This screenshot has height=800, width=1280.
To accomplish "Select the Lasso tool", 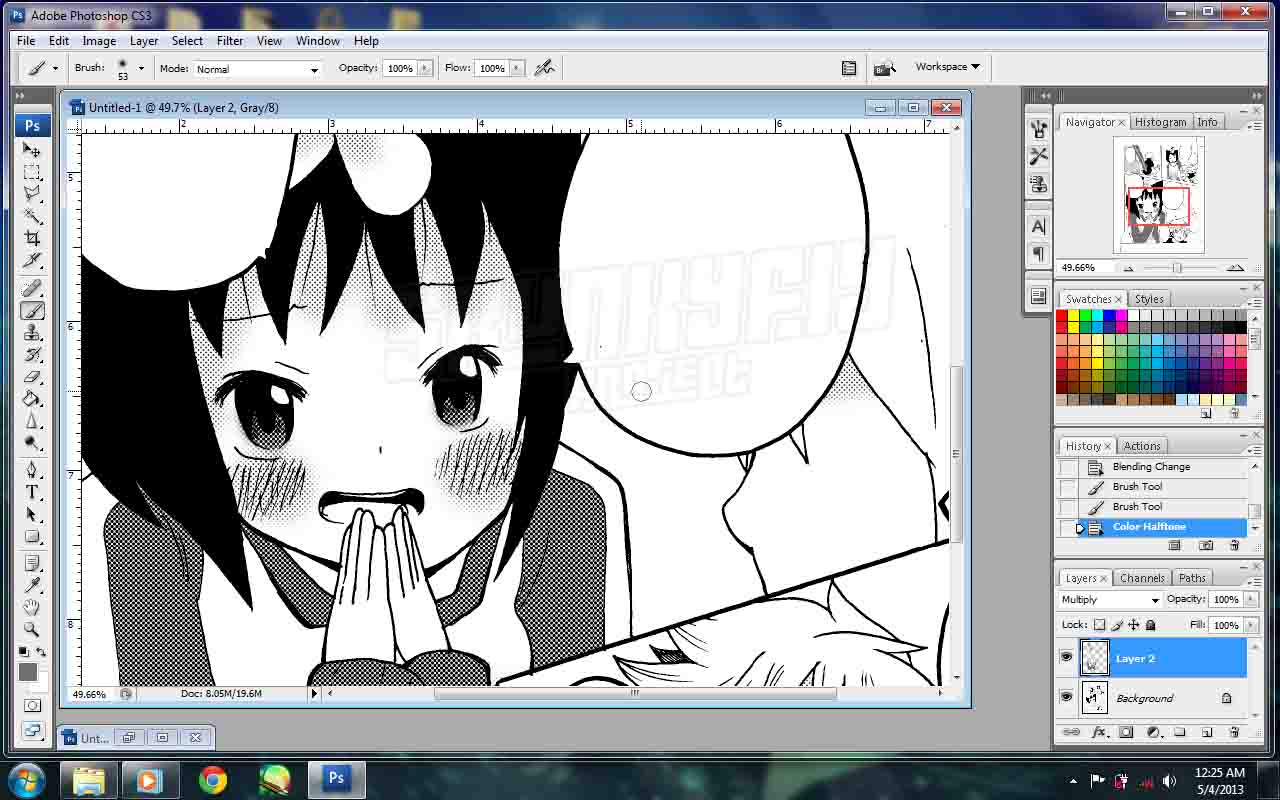I will (x=32, y=194).
